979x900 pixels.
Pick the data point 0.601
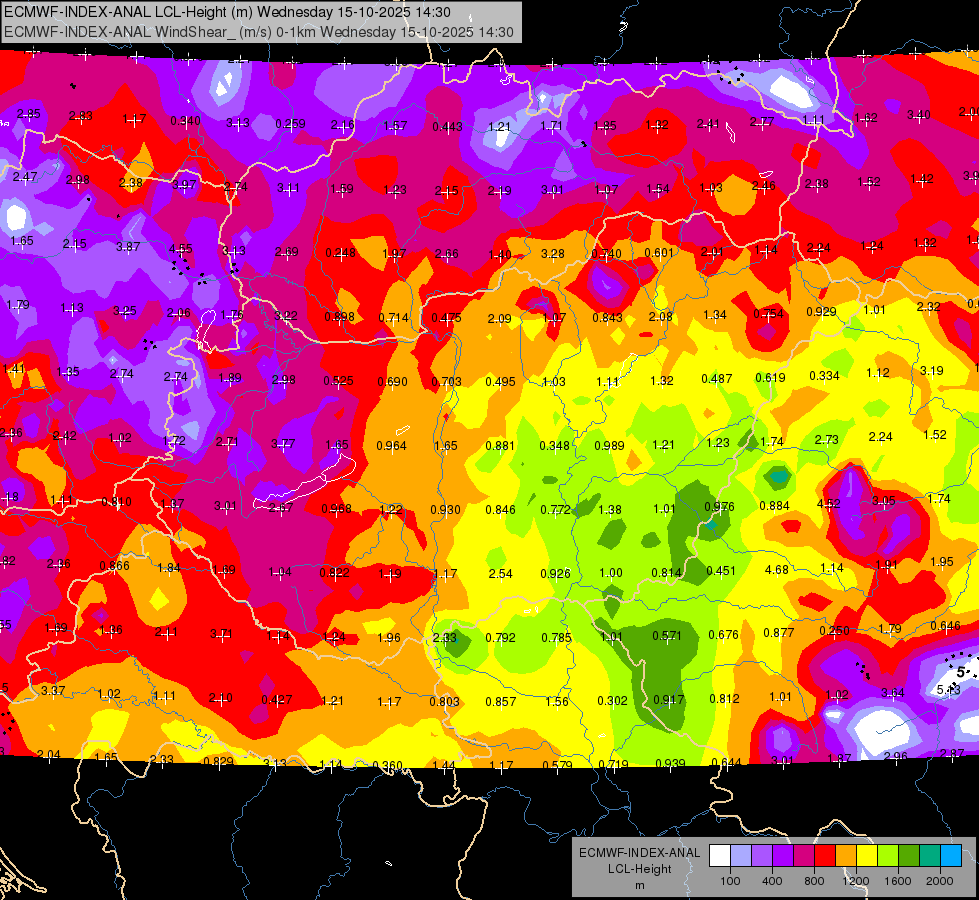click(659, 252)
